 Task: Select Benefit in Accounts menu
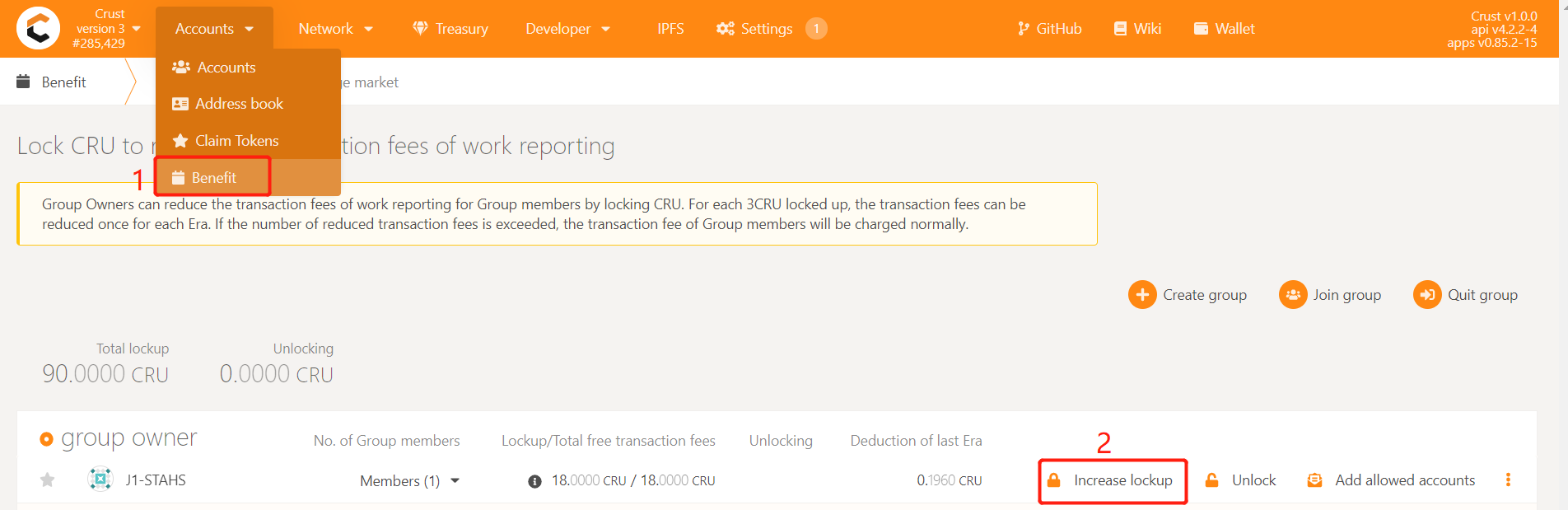(212, 177)
